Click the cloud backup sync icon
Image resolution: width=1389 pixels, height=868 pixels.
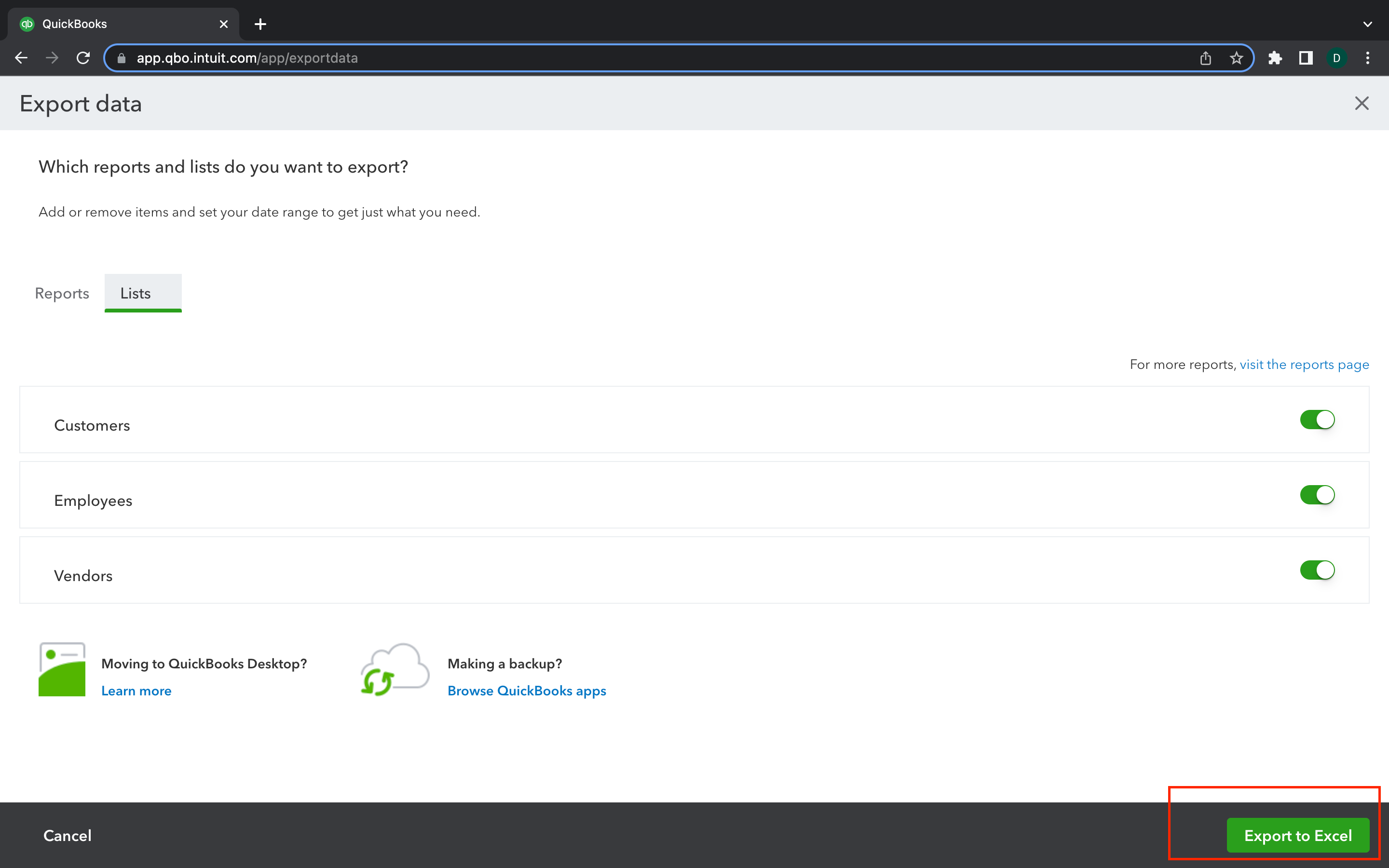coord(395,669)
